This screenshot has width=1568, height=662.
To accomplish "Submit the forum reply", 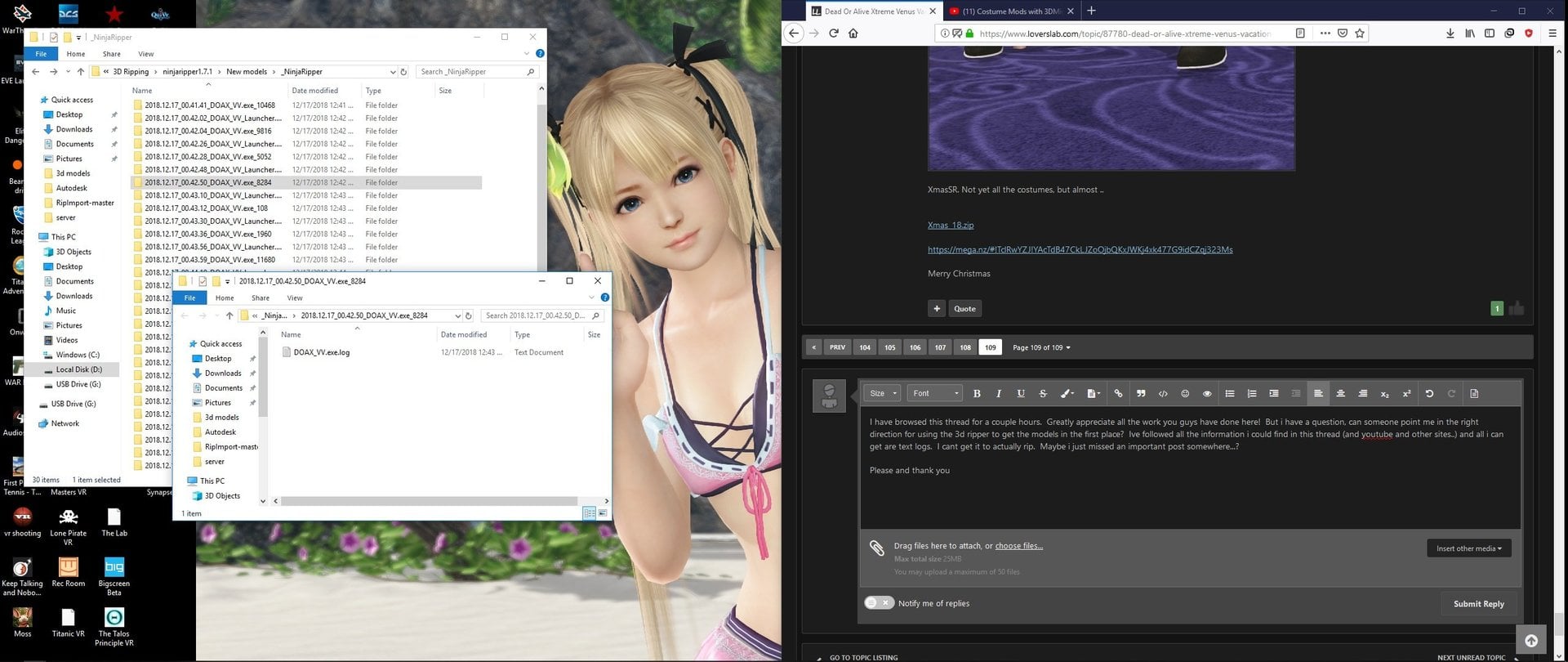I will (1478, 604).
